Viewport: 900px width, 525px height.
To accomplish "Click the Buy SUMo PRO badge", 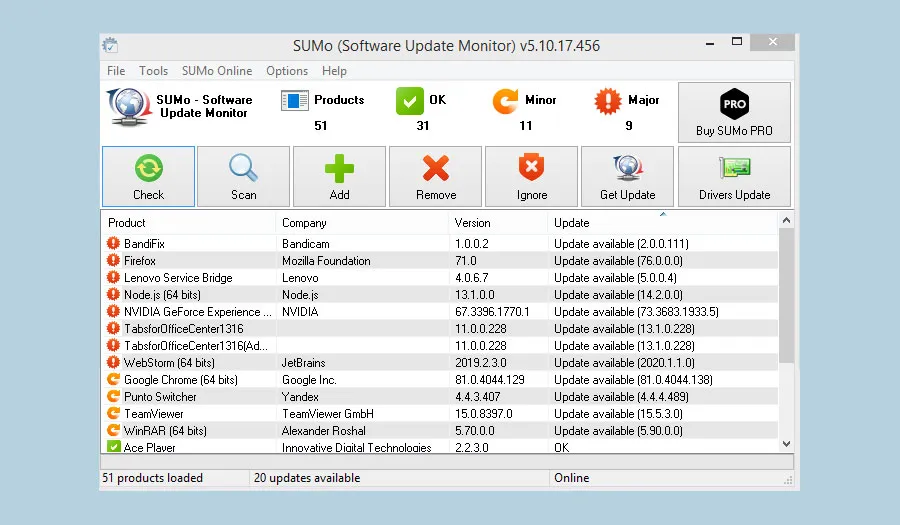I will pos(734,112).
